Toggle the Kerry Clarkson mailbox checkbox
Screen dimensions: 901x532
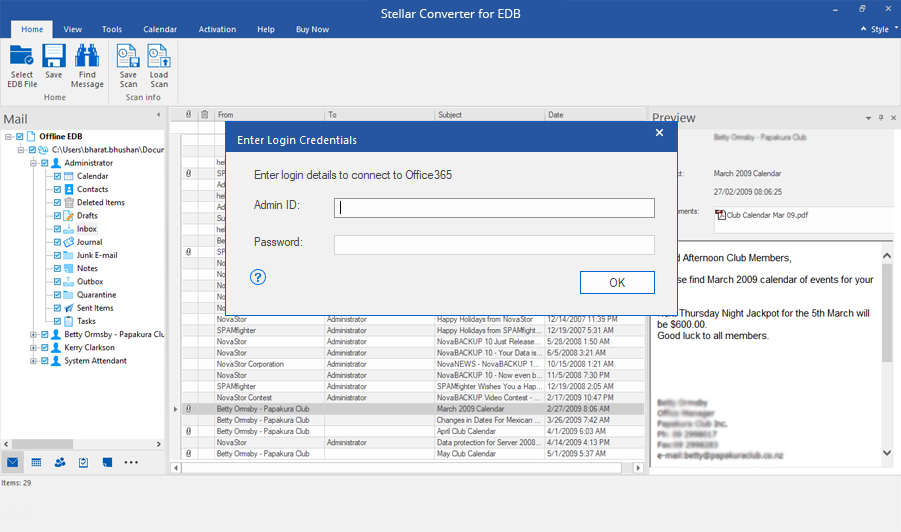point(45,348)
